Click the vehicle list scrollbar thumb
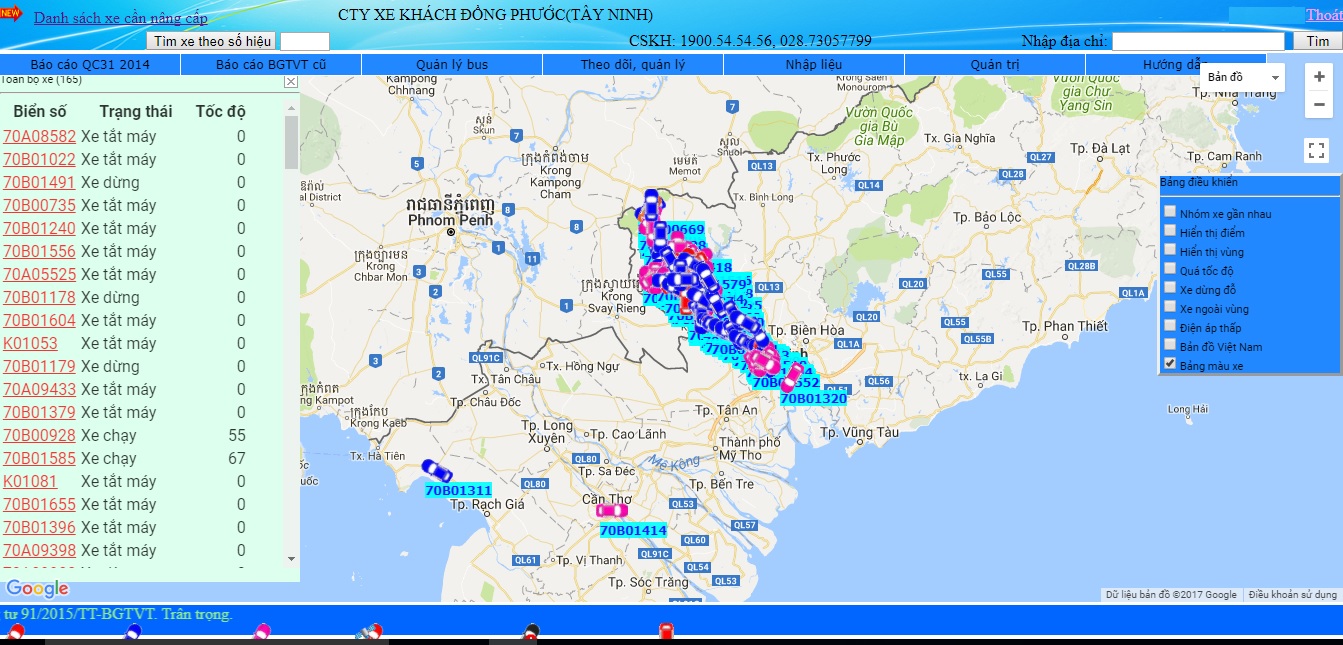This screenshot has height=645, width=1343. click(291, 142)
